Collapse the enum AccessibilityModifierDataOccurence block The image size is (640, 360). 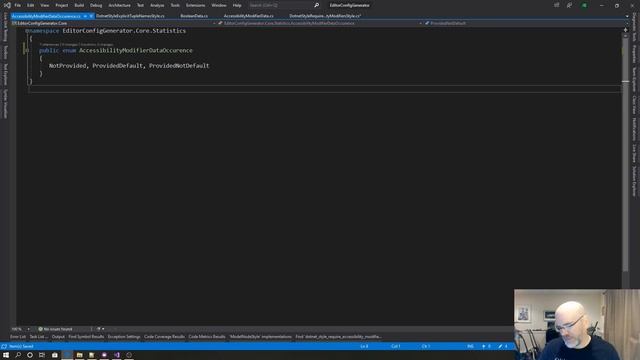(27, 50)
